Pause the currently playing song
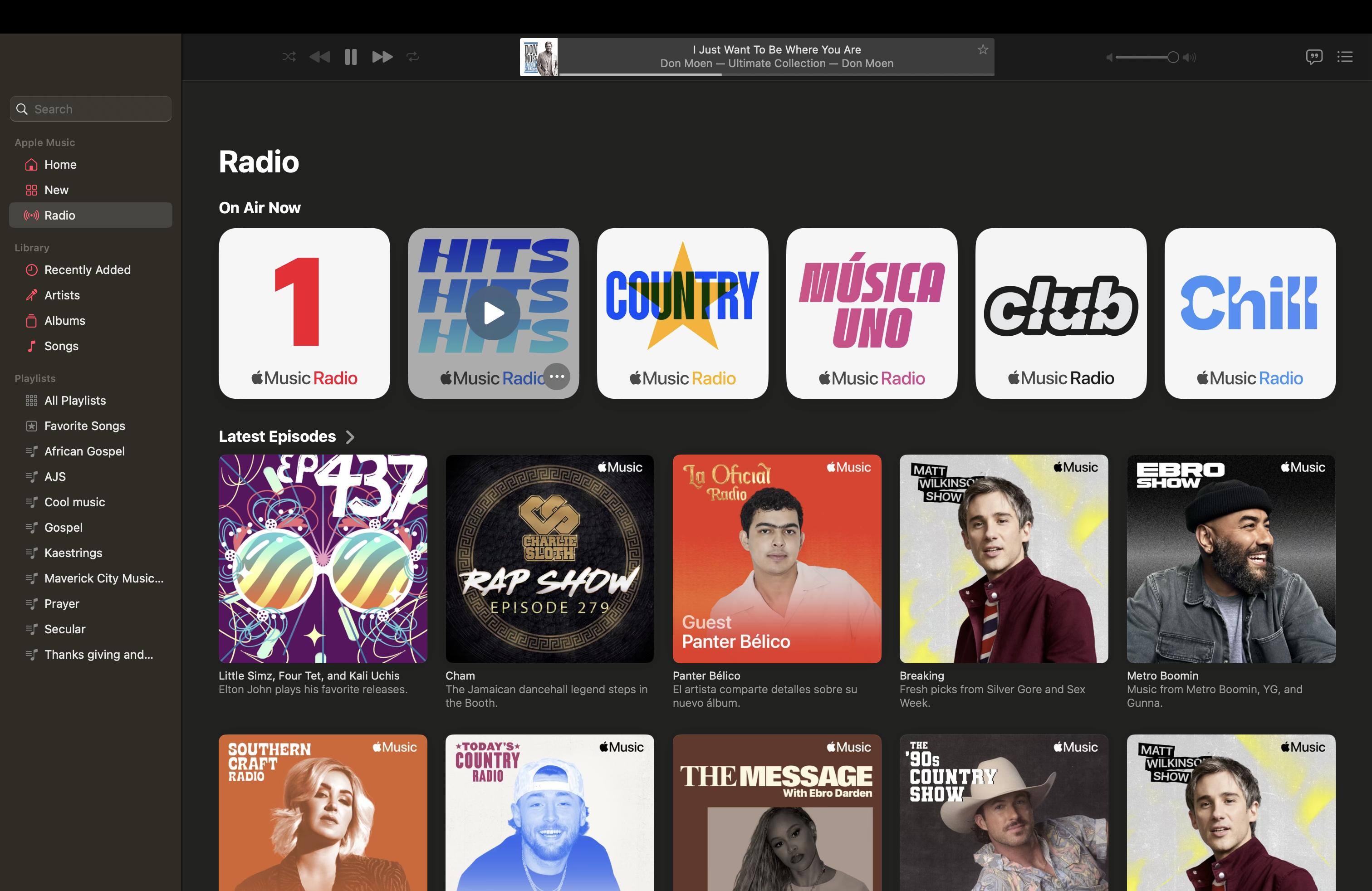 click(351, 56)
